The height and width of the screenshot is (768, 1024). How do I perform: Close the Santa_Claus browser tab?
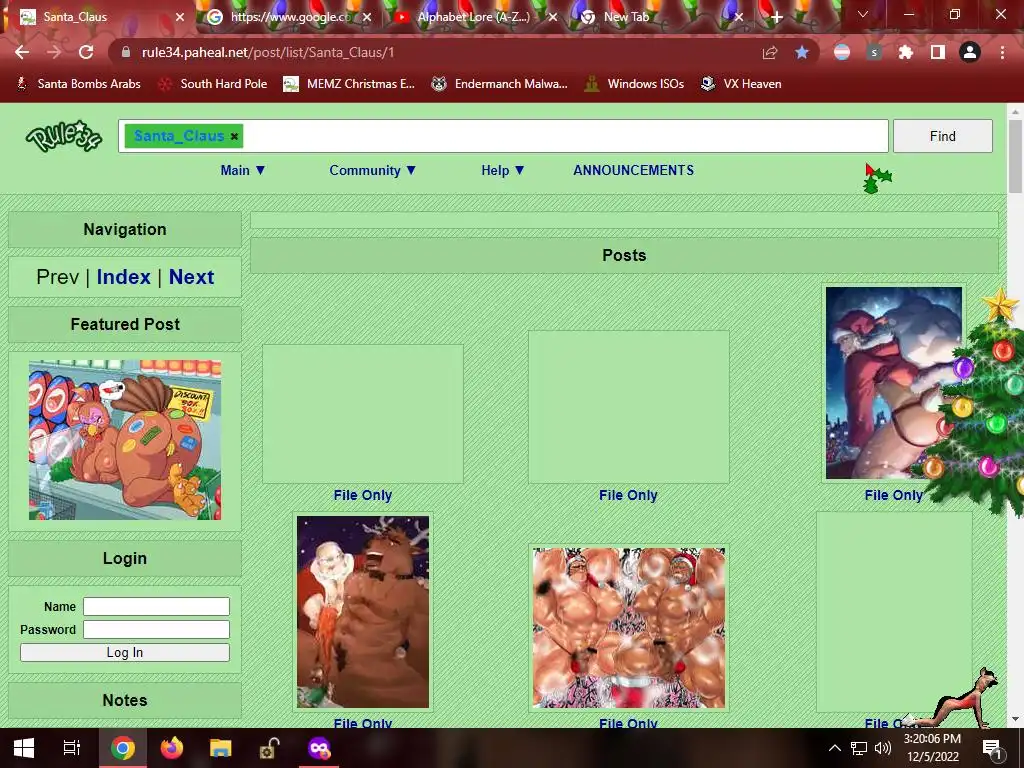pyautogui.click(x=180, y=17)
